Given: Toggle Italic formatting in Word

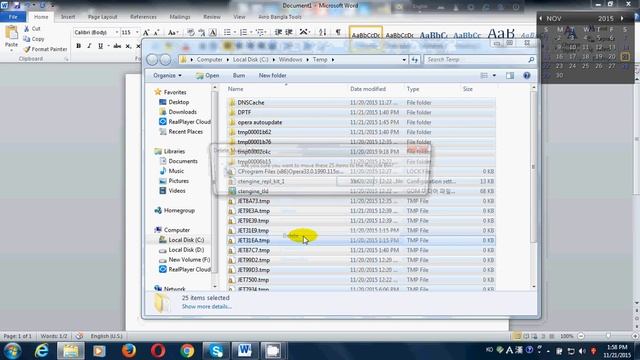Looking at the screenshot, I should 89,46.
